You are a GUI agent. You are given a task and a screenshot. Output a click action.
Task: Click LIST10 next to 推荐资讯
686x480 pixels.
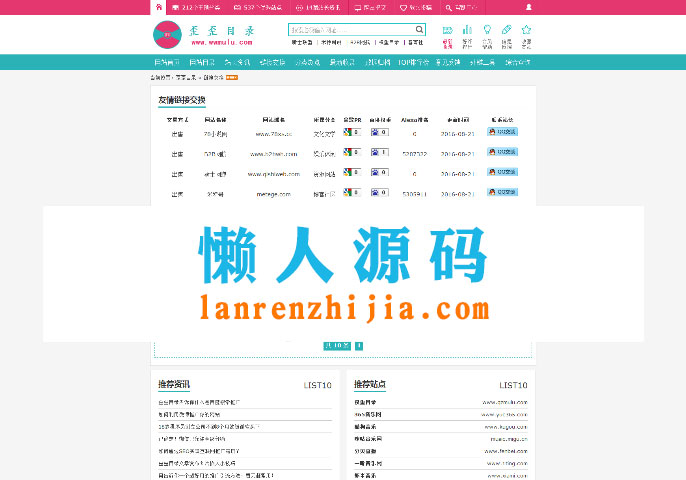(x=318, y=385)
